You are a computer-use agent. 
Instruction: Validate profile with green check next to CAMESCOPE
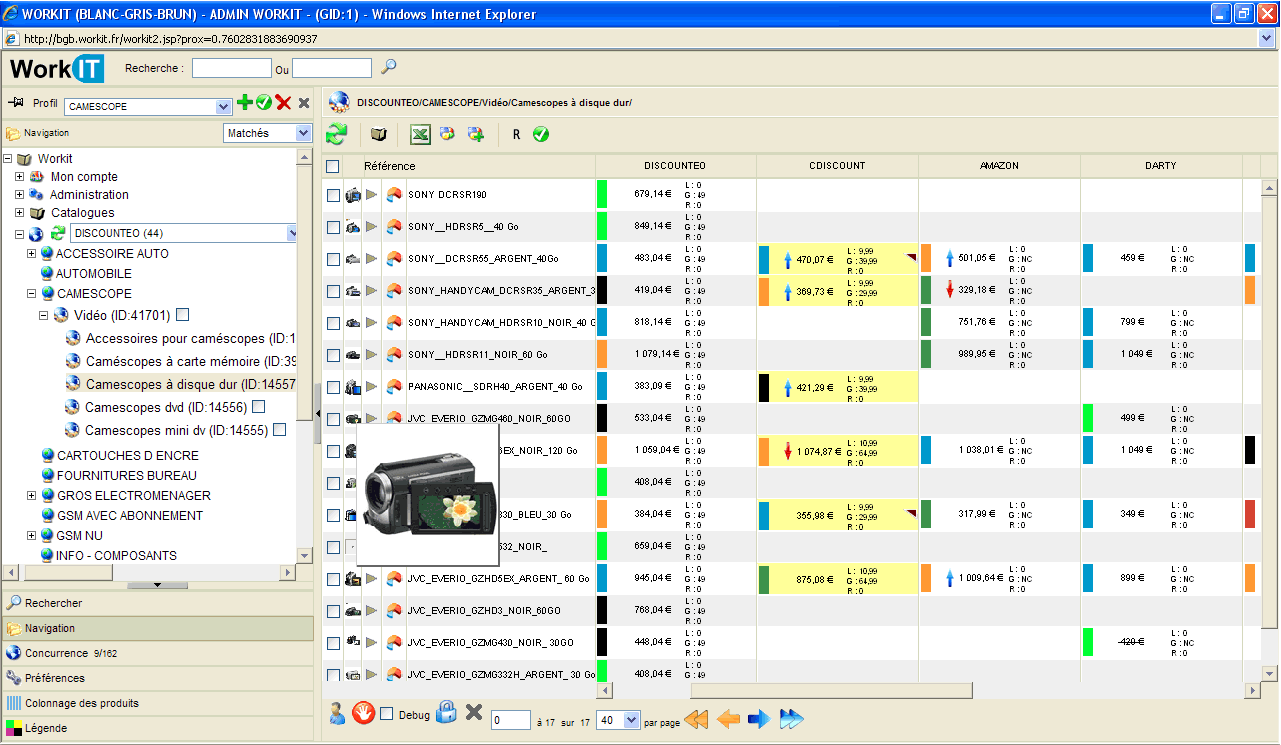264,102
